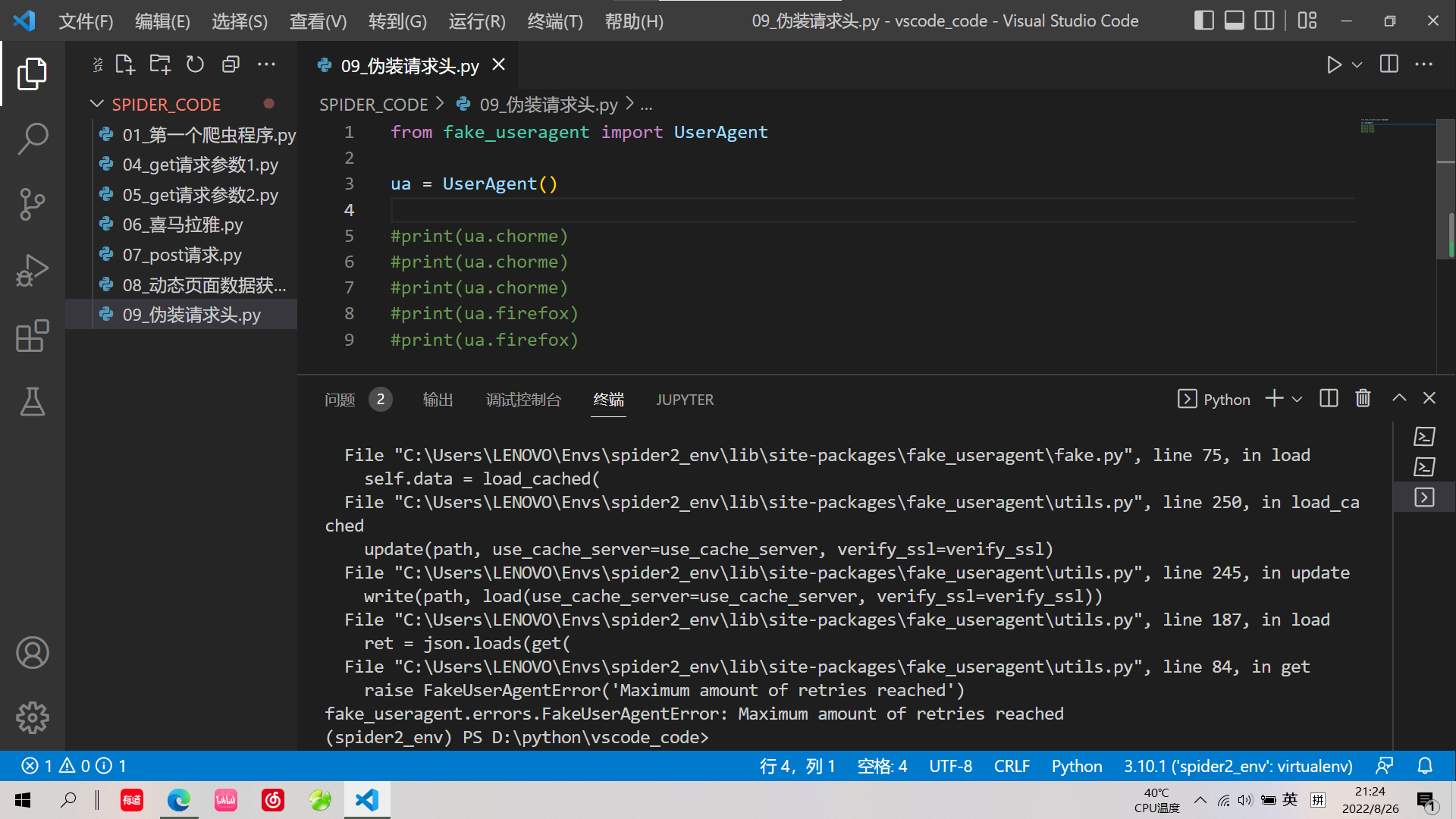Go to line via 行 4, 列 1
This screenshot has width=1456, height=819.
[x=797, y=766]
